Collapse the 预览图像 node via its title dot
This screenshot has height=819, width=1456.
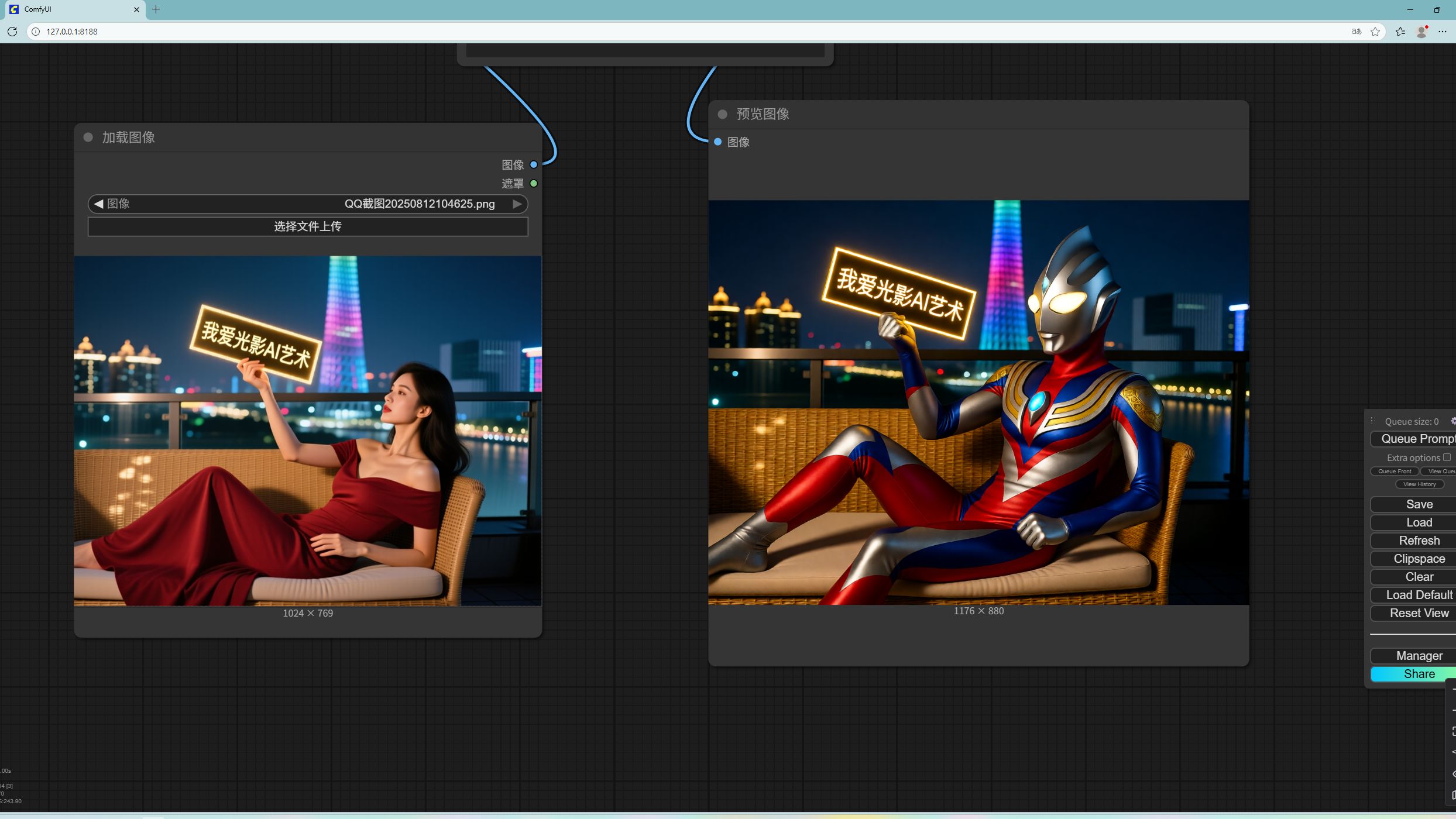click(x=723, y=115)
